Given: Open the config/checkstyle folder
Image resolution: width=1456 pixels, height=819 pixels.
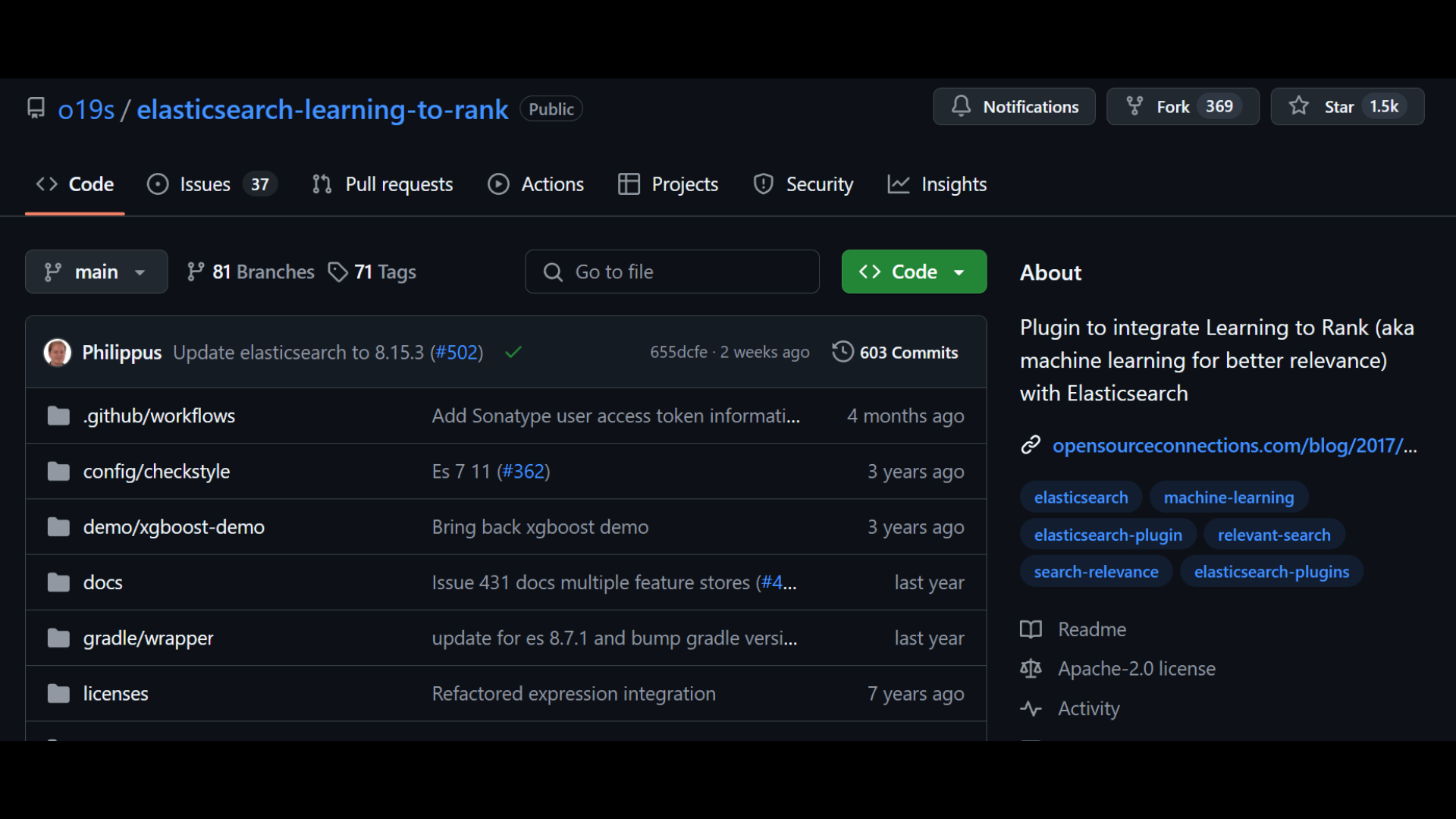Looking at the screenshot, I should [x=156, y=472].
